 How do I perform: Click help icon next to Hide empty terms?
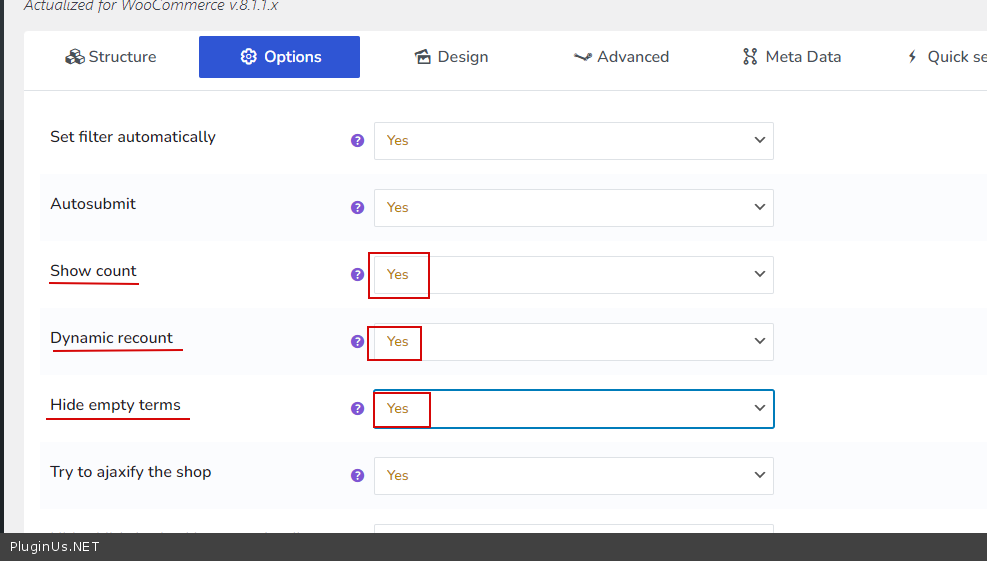[x=357, y=409]
